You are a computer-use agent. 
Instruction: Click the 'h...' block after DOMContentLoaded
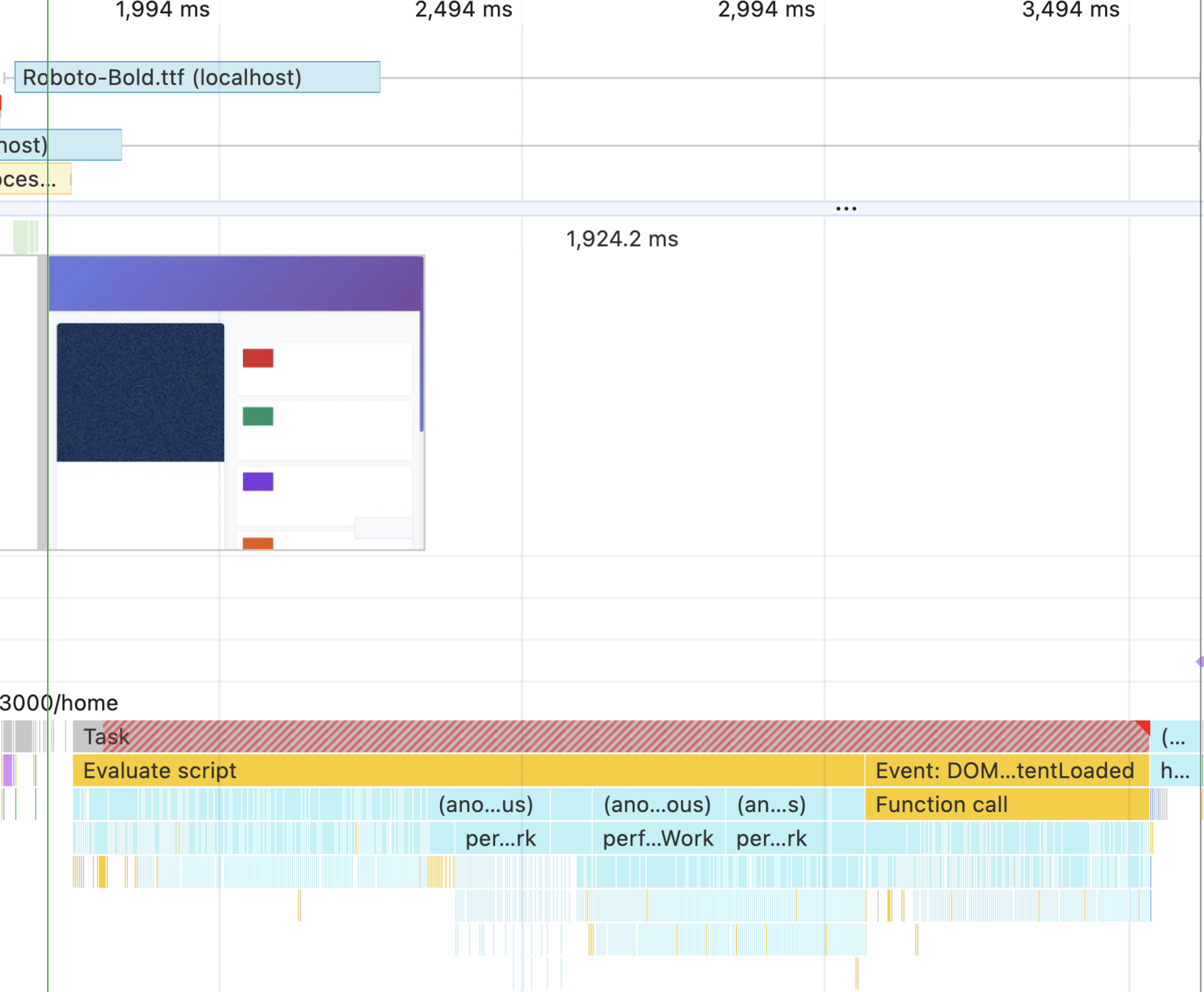point(1175,771)
